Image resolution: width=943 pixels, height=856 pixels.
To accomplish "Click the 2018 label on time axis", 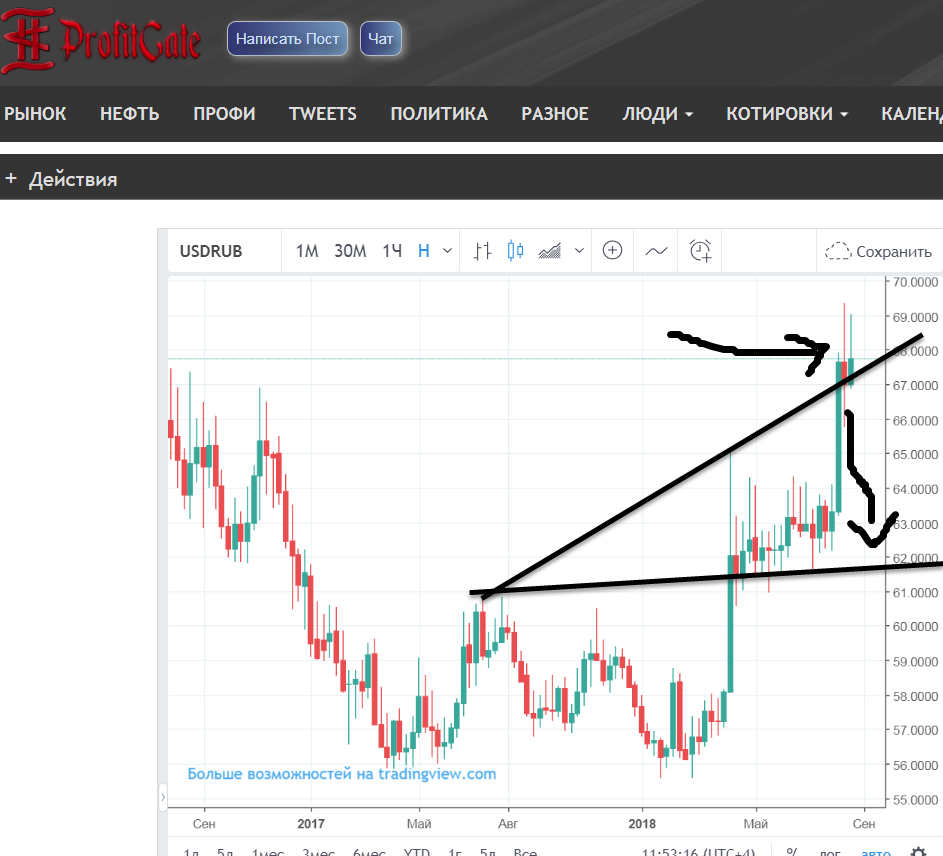I will point(642,824).
